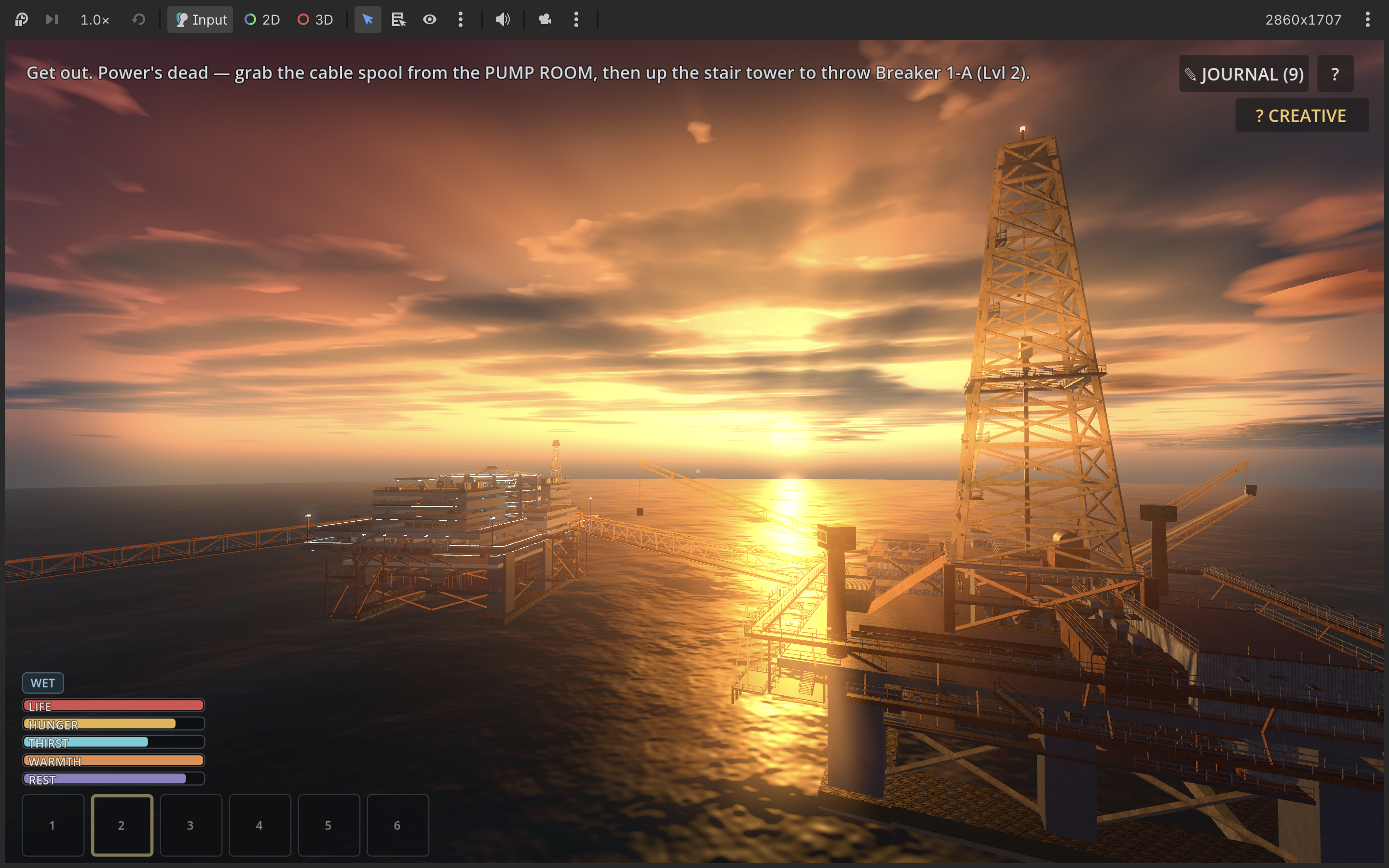Click the suspend/pause game icon
The height and width of the screenshot is (868, 1389).
coord(21,19)
